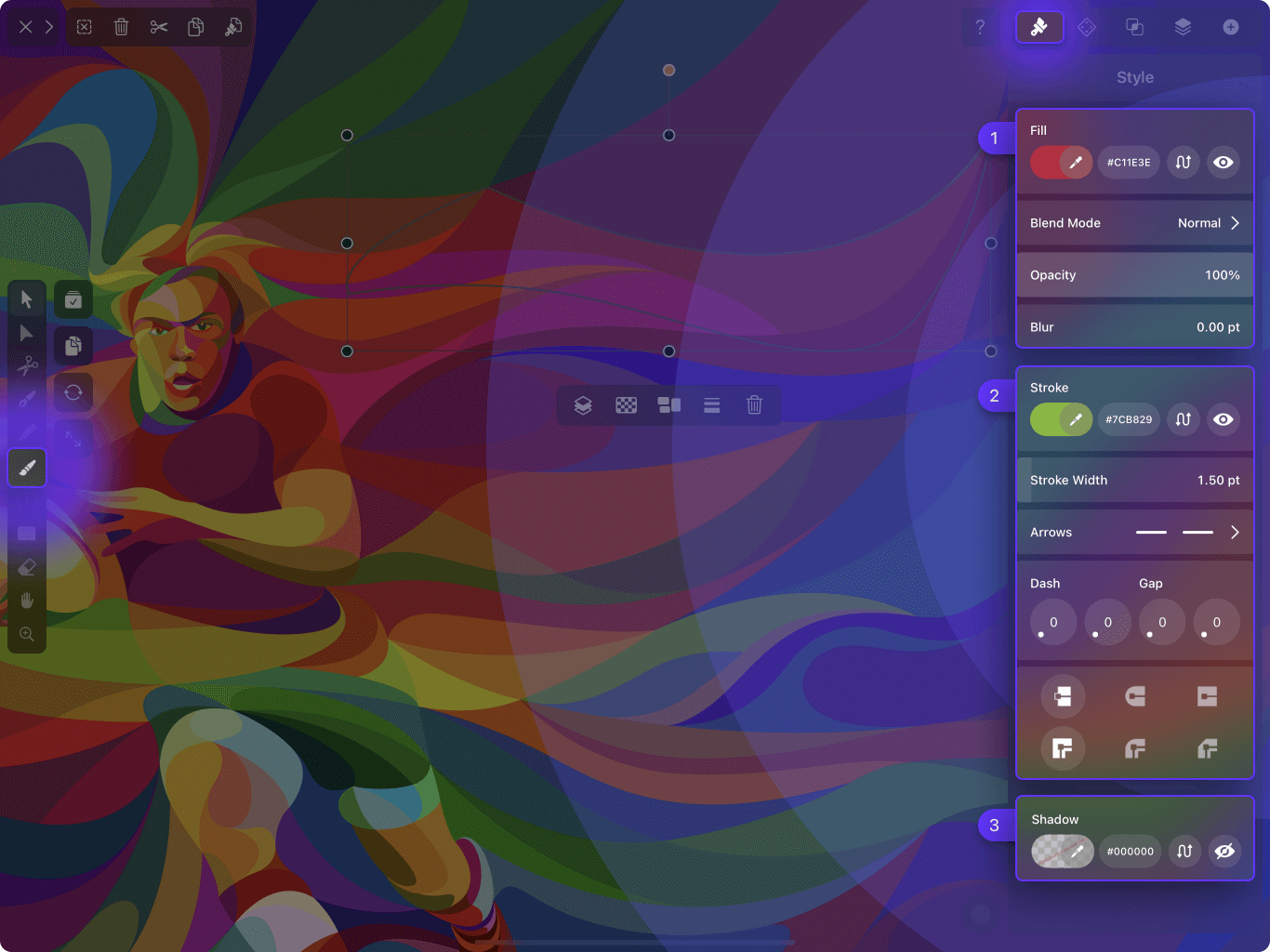
Task: Select the Selection arrow tool
Action: pos(27,298)
